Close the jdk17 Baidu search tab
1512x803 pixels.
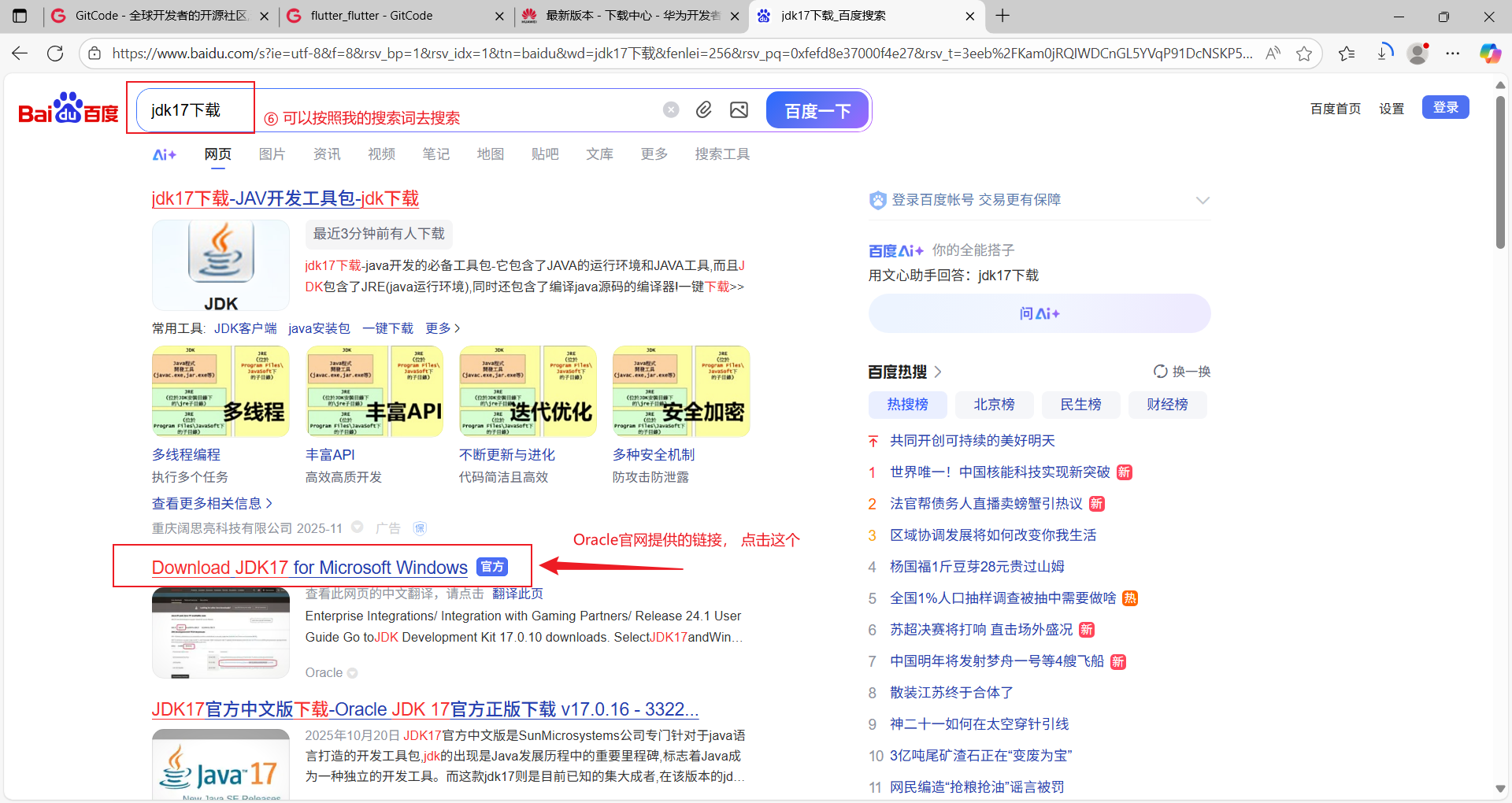coord(969,16)
